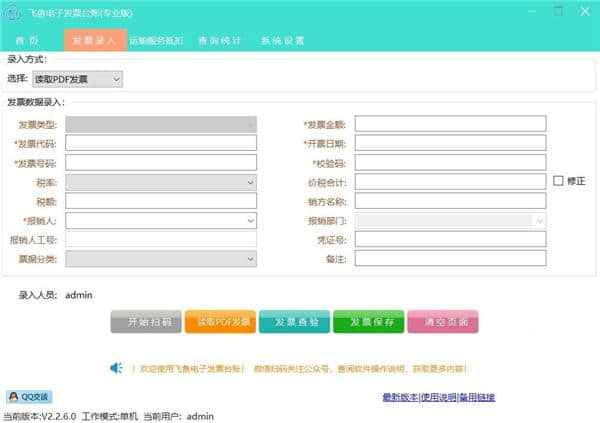Screen dimensions: 600x423
Task: Maximize the application window
Action: pyautogui.click(x=555, y=11)
